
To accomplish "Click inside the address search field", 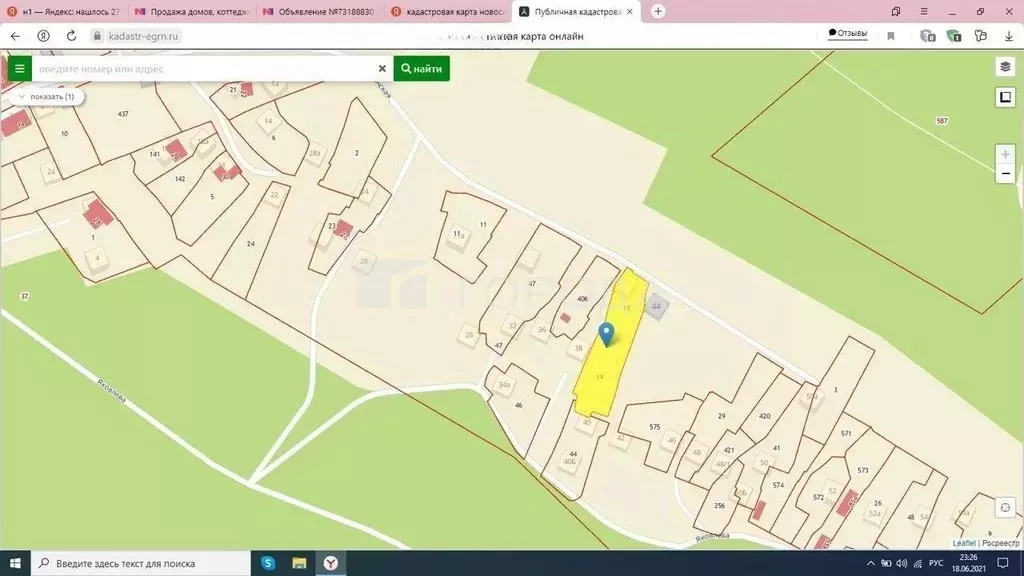I will point(200,68).
